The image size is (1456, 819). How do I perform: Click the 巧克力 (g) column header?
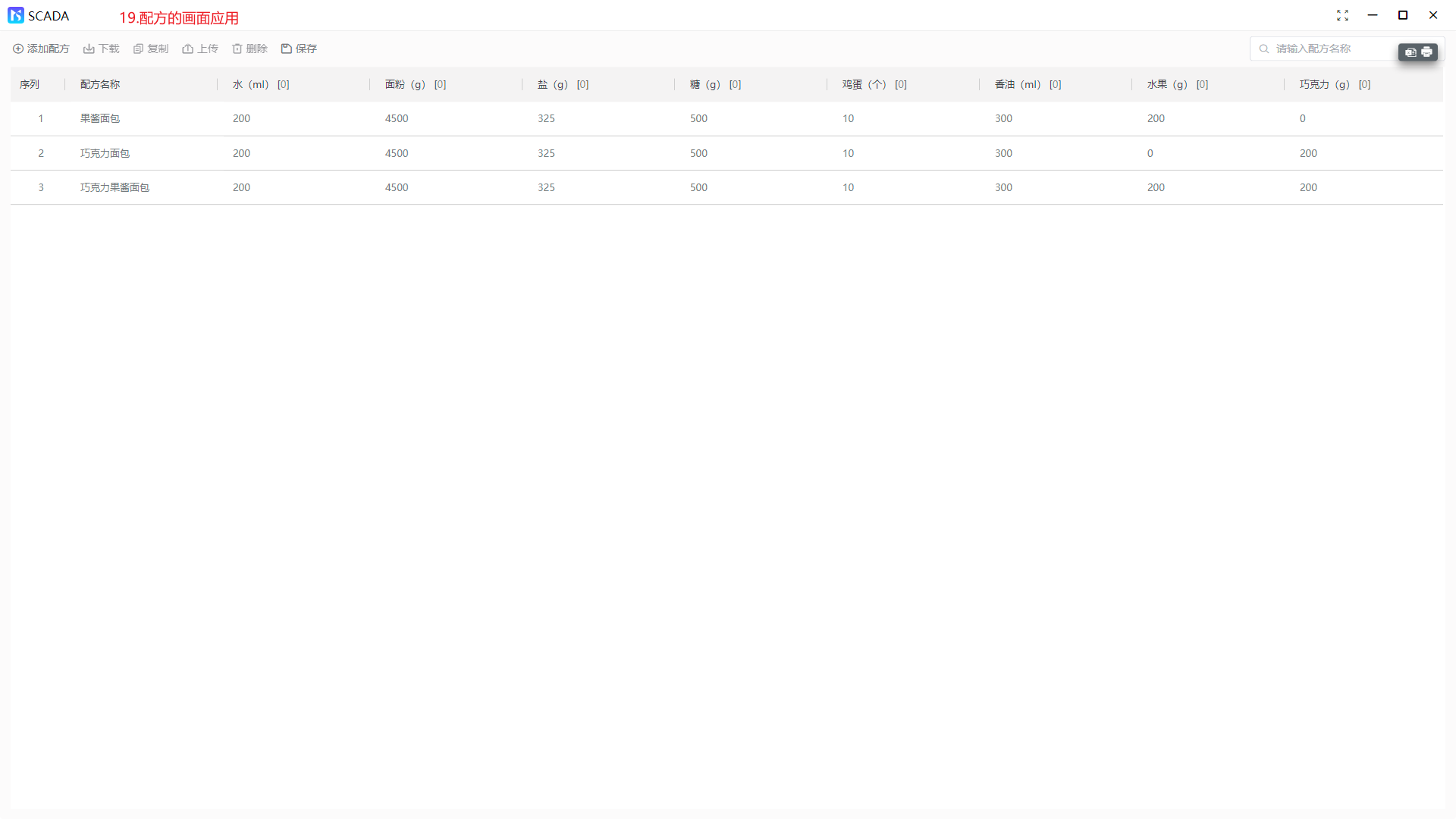coord(1324,84)
